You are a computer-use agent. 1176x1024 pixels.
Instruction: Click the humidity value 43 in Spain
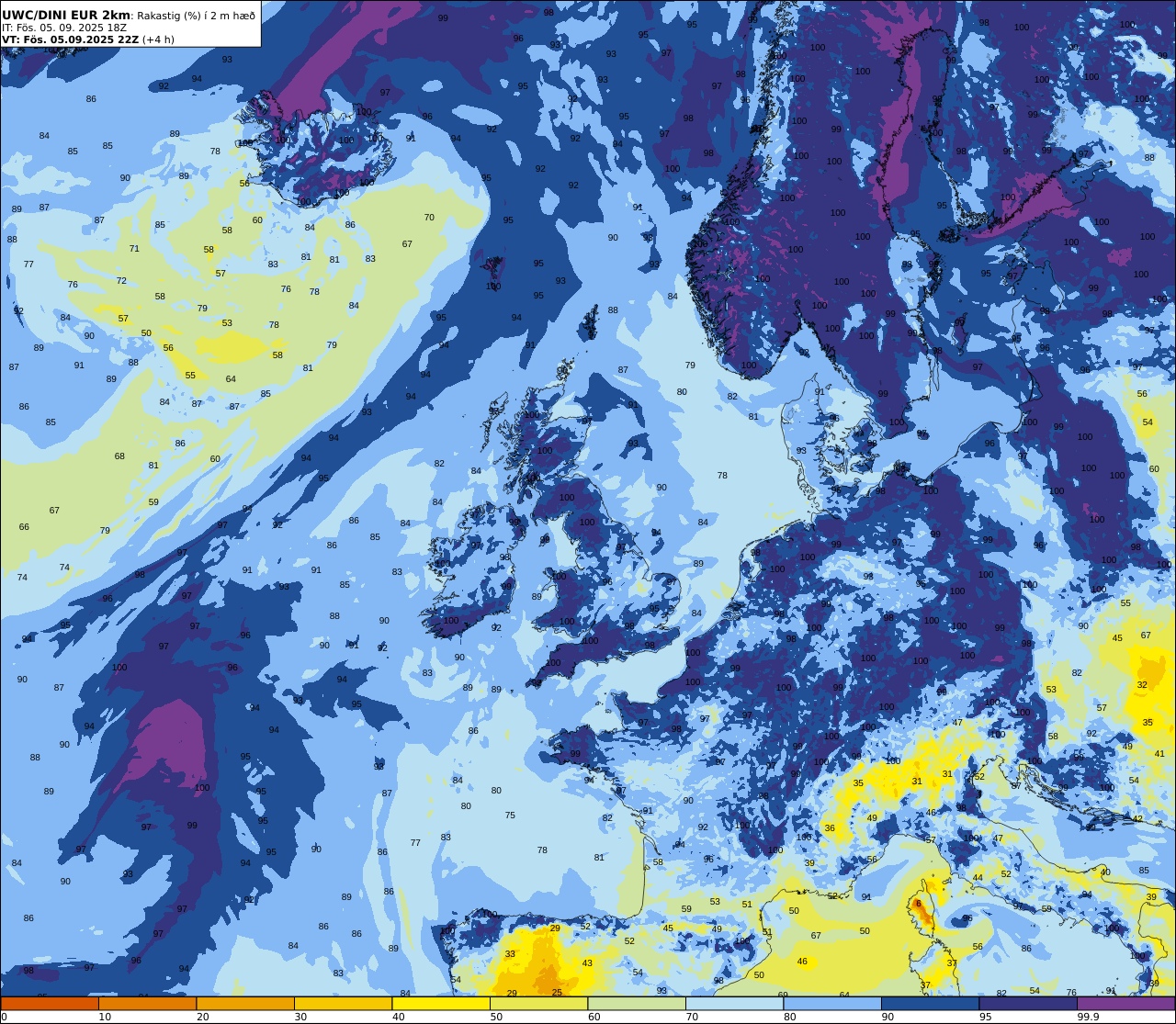587,962
